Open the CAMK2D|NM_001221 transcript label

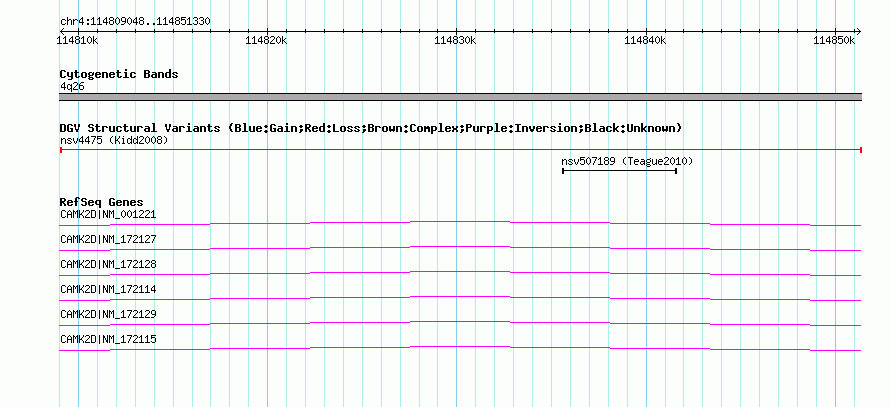[x=108, y=215]
